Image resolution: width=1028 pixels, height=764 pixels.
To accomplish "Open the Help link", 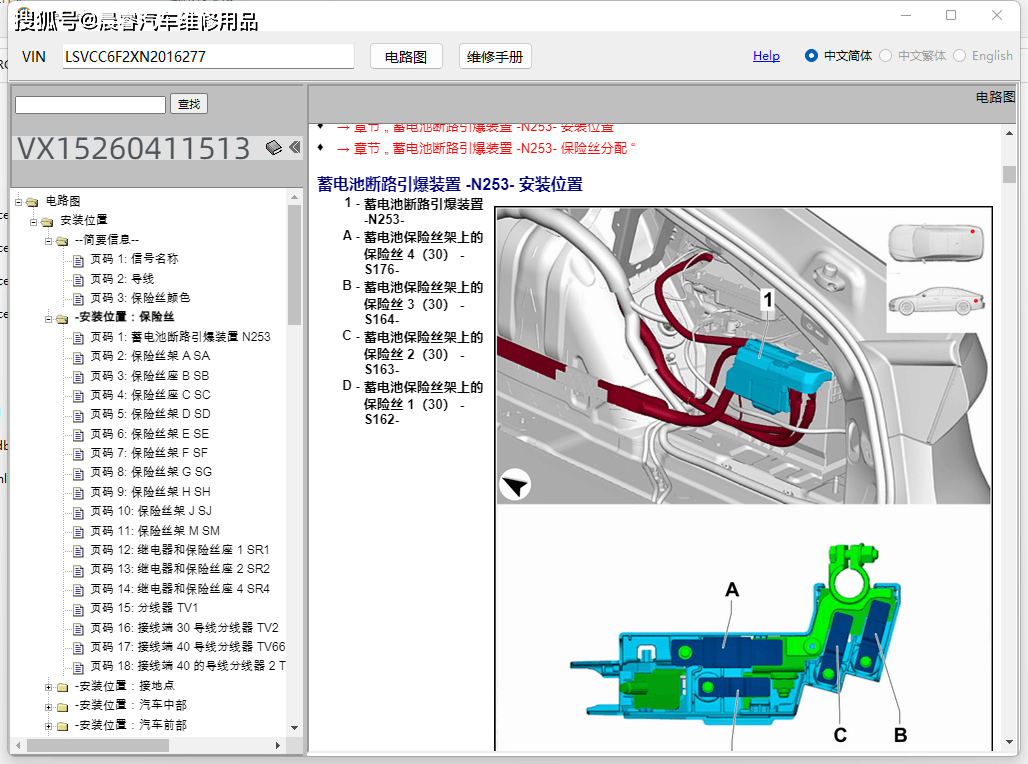I will pos(766,56).
